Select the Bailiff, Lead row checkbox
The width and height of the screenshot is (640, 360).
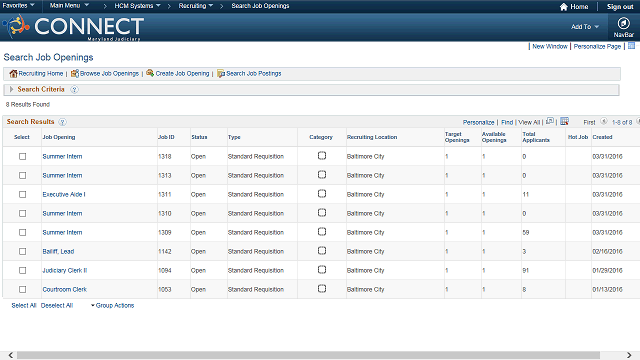click(22, 251)
